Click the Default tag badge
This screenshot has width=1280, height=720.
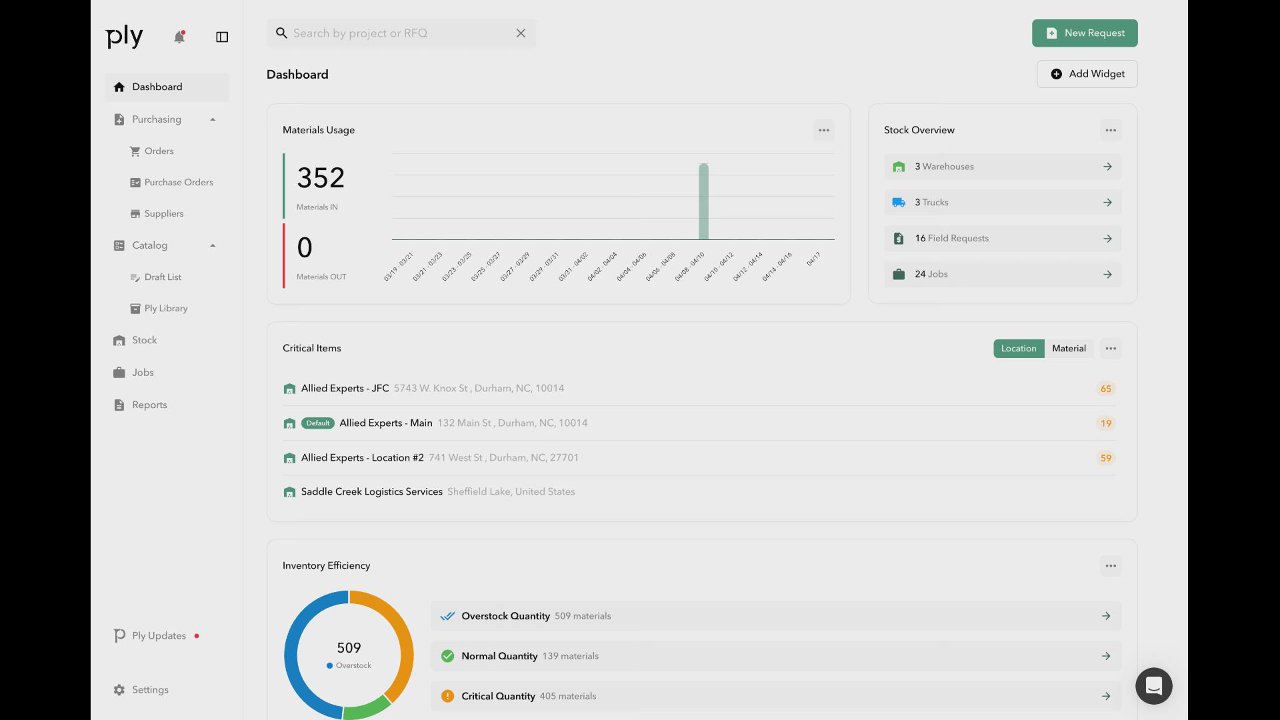pyautogui.click(x=318, y=423)
